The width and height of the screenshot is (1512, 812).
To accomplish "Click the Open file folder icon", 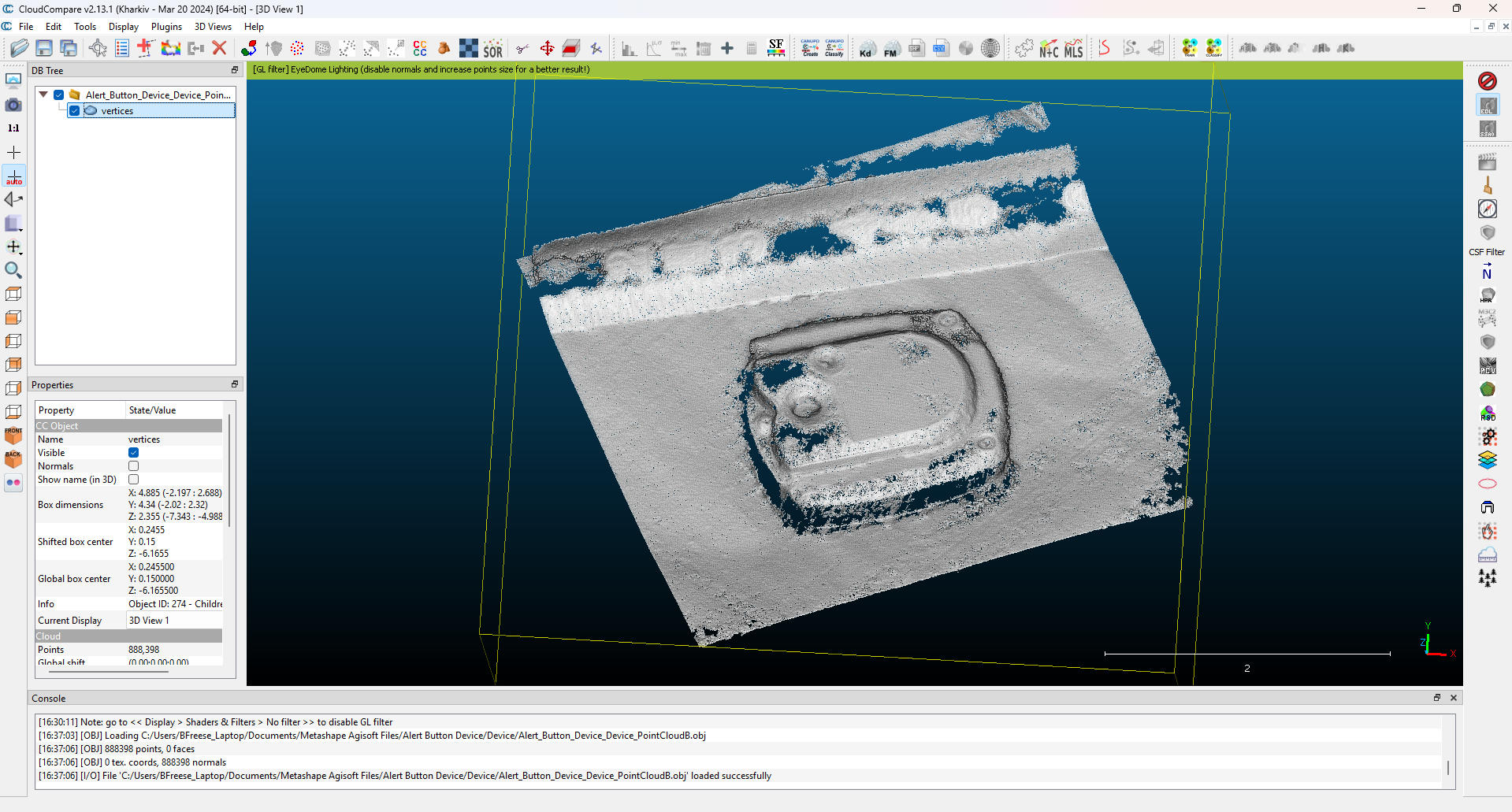I will click(19, 49).
